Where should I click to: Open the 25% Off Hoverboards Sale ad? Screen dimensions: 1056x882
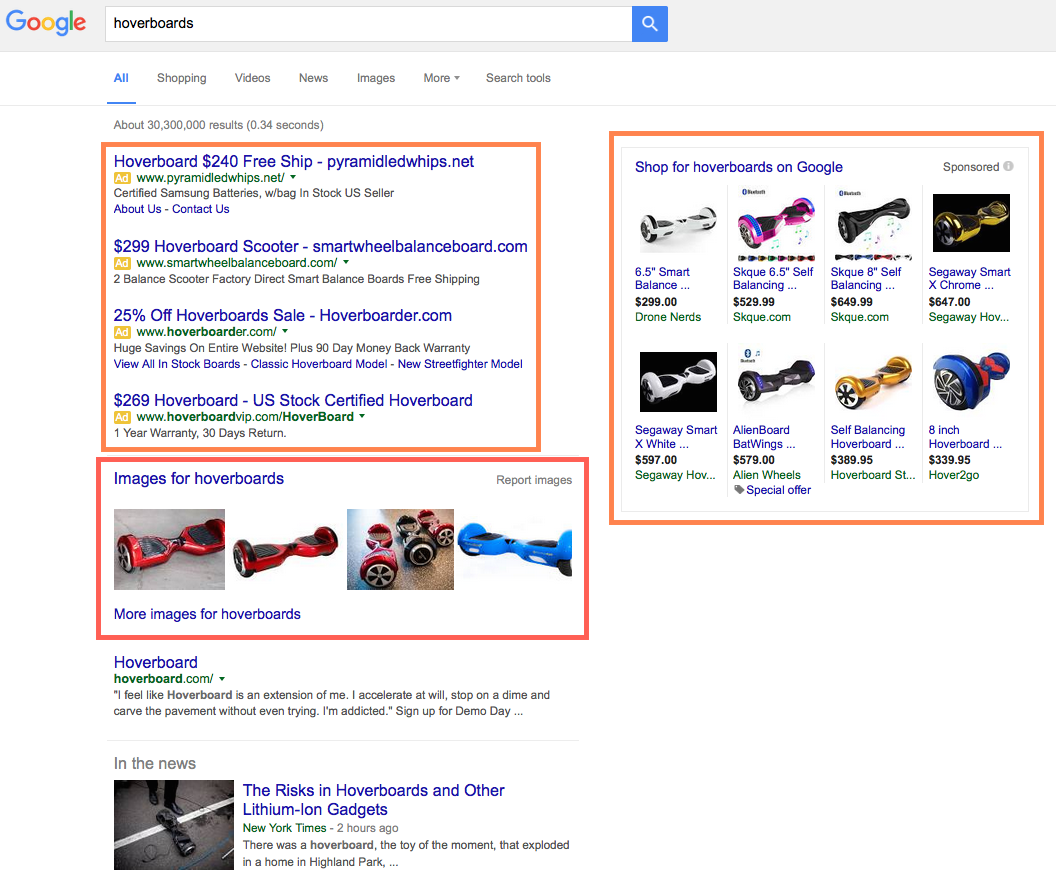point(283,315)
